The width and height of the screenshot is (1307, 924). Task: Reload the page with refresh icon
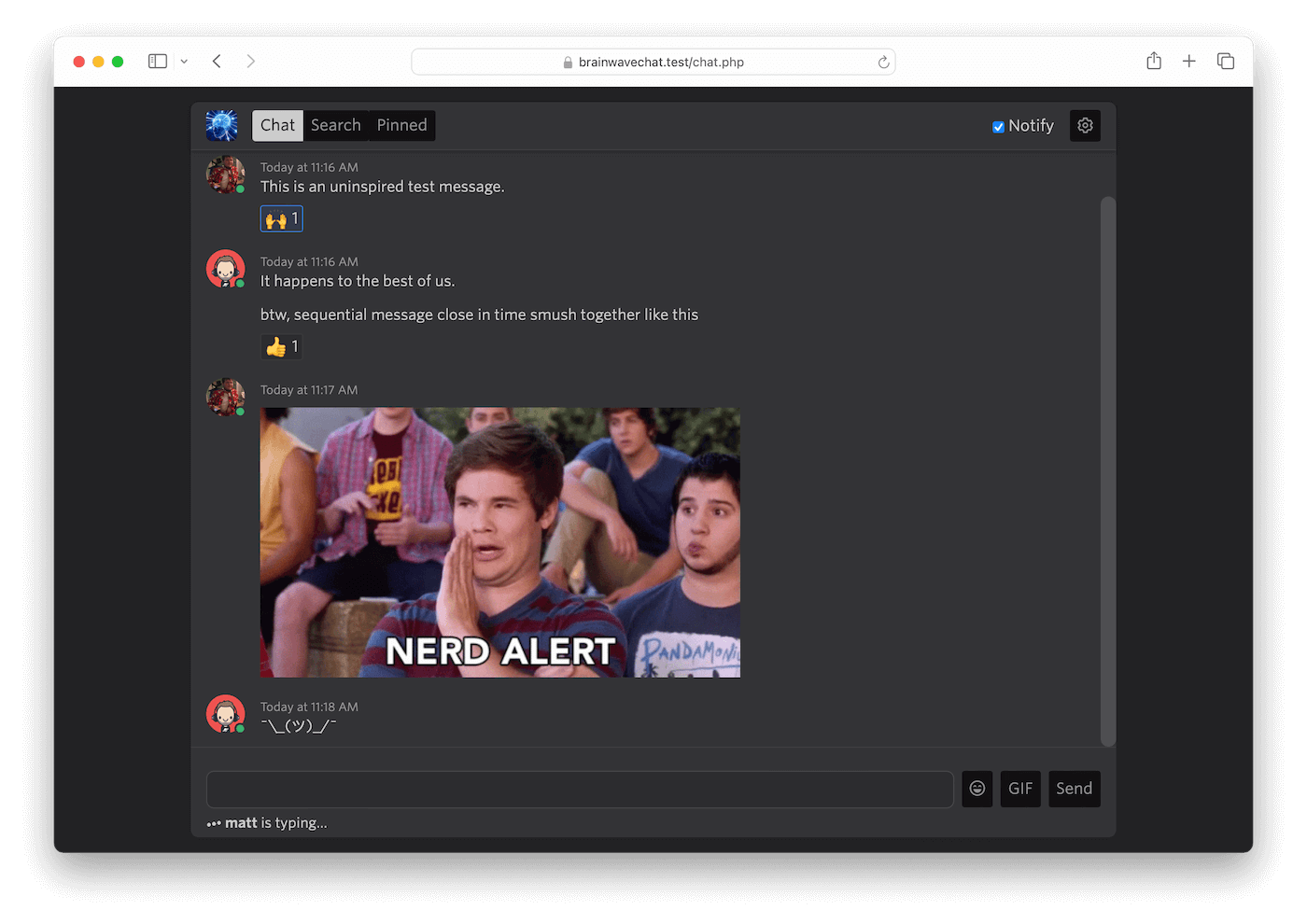tap(883, 63)
